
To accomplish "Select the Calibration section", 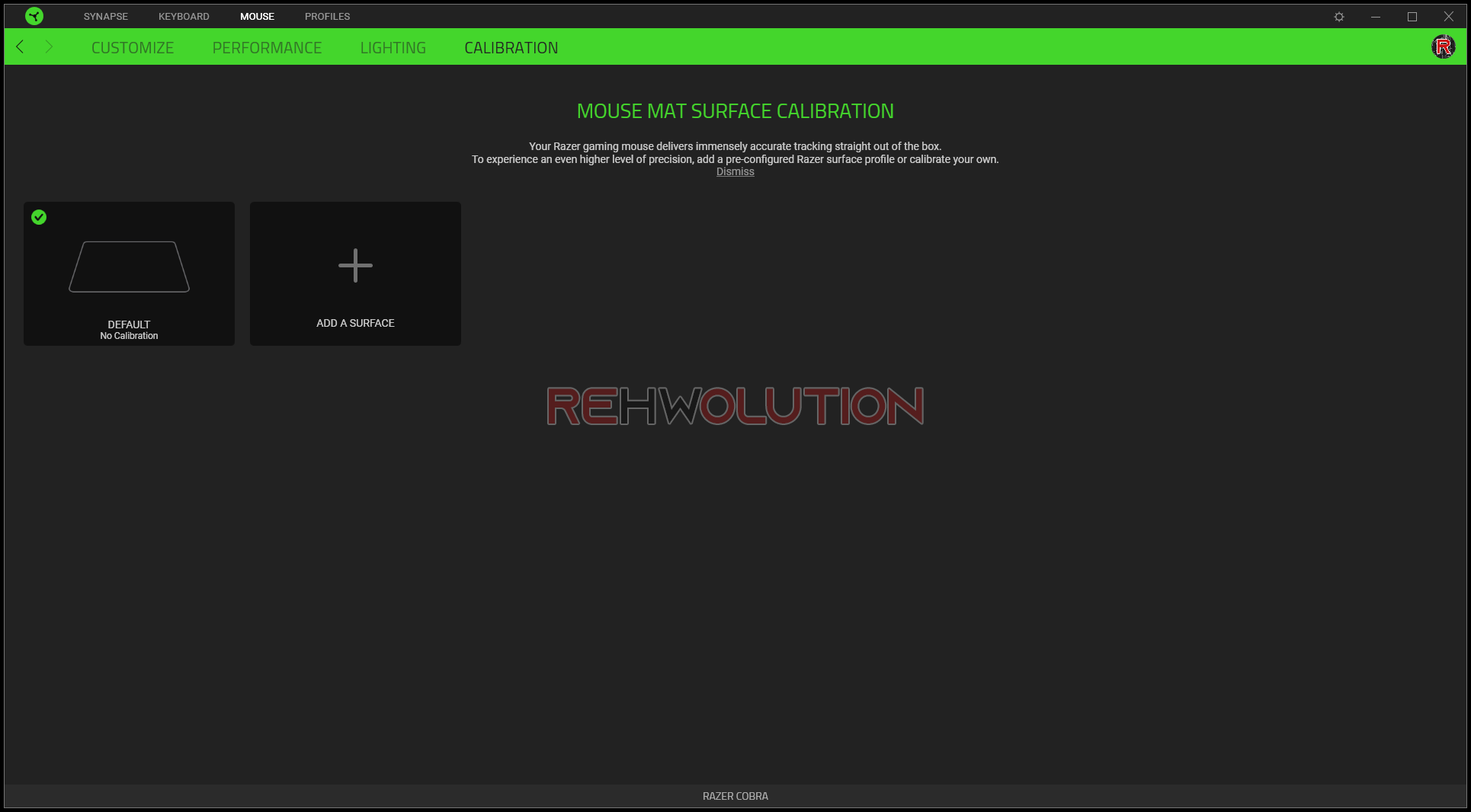I will (511, 48).
